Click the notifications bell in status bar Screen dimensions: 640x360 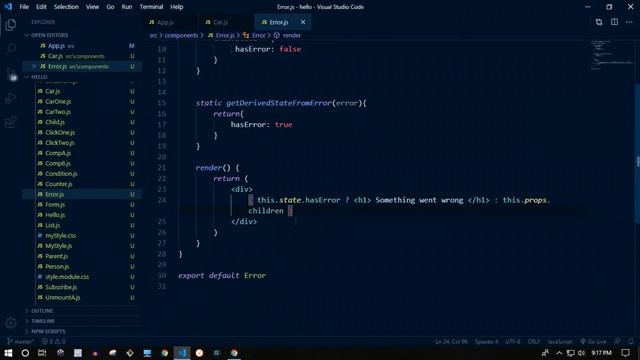click(631, 341)
